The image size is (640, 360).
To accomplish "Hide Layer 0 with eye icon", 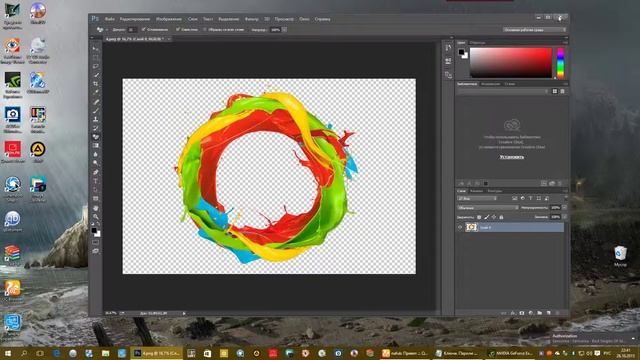I will pos(460,227).
